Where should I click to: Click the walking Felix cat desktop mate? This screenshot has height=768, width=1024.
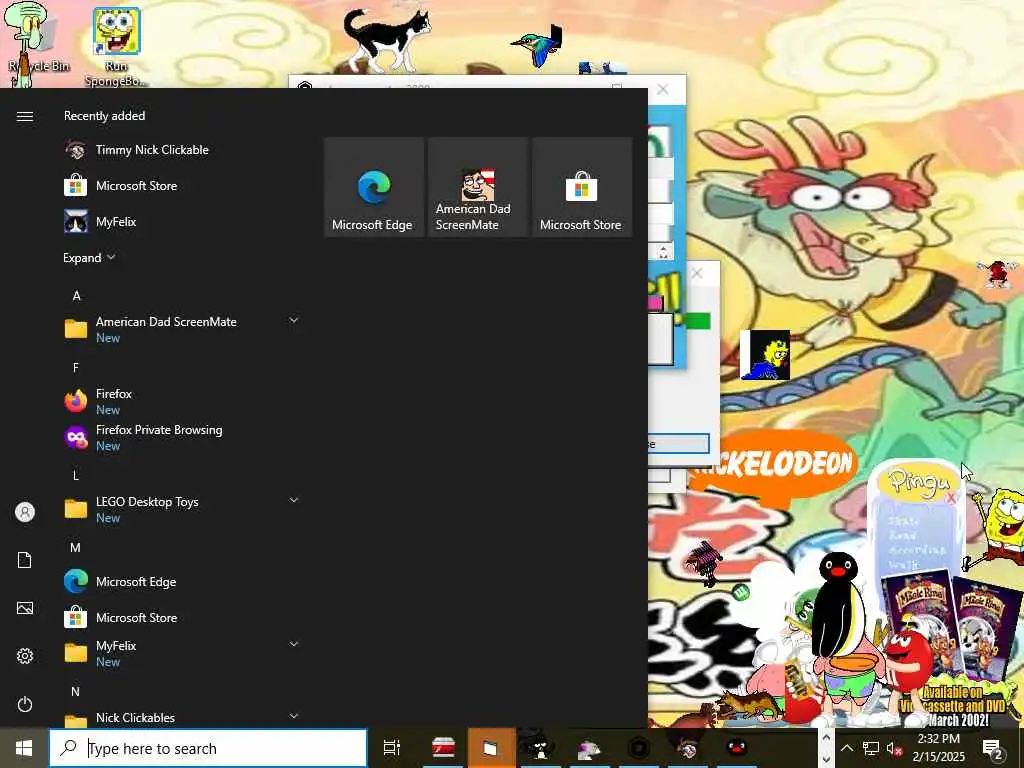pyautogui.click(x=387, y=39)
